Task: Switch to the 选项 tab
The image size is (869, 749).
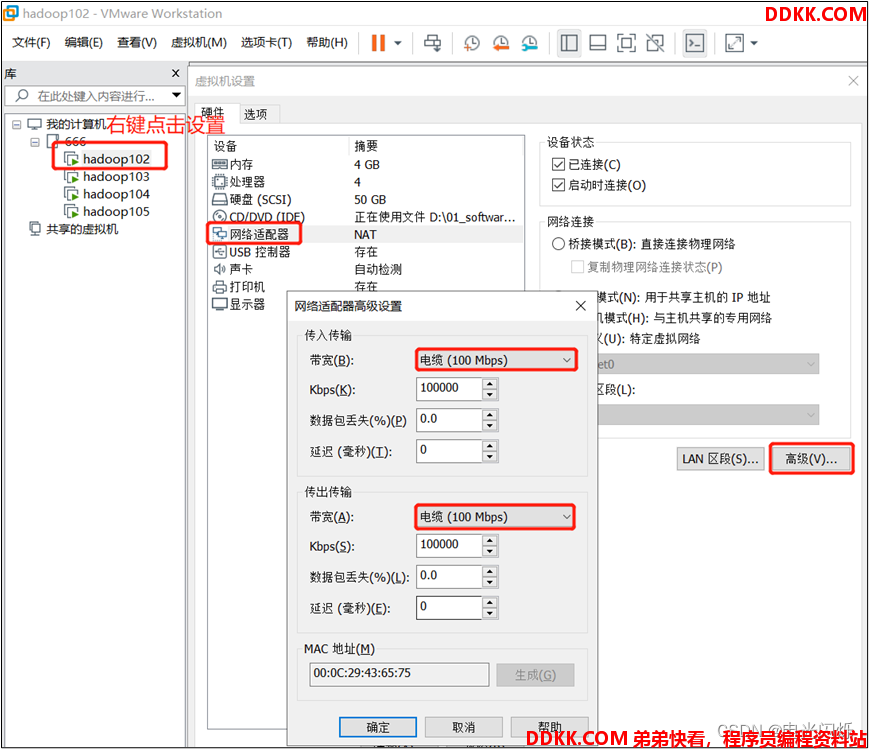Action: click(x=255, y=114)
